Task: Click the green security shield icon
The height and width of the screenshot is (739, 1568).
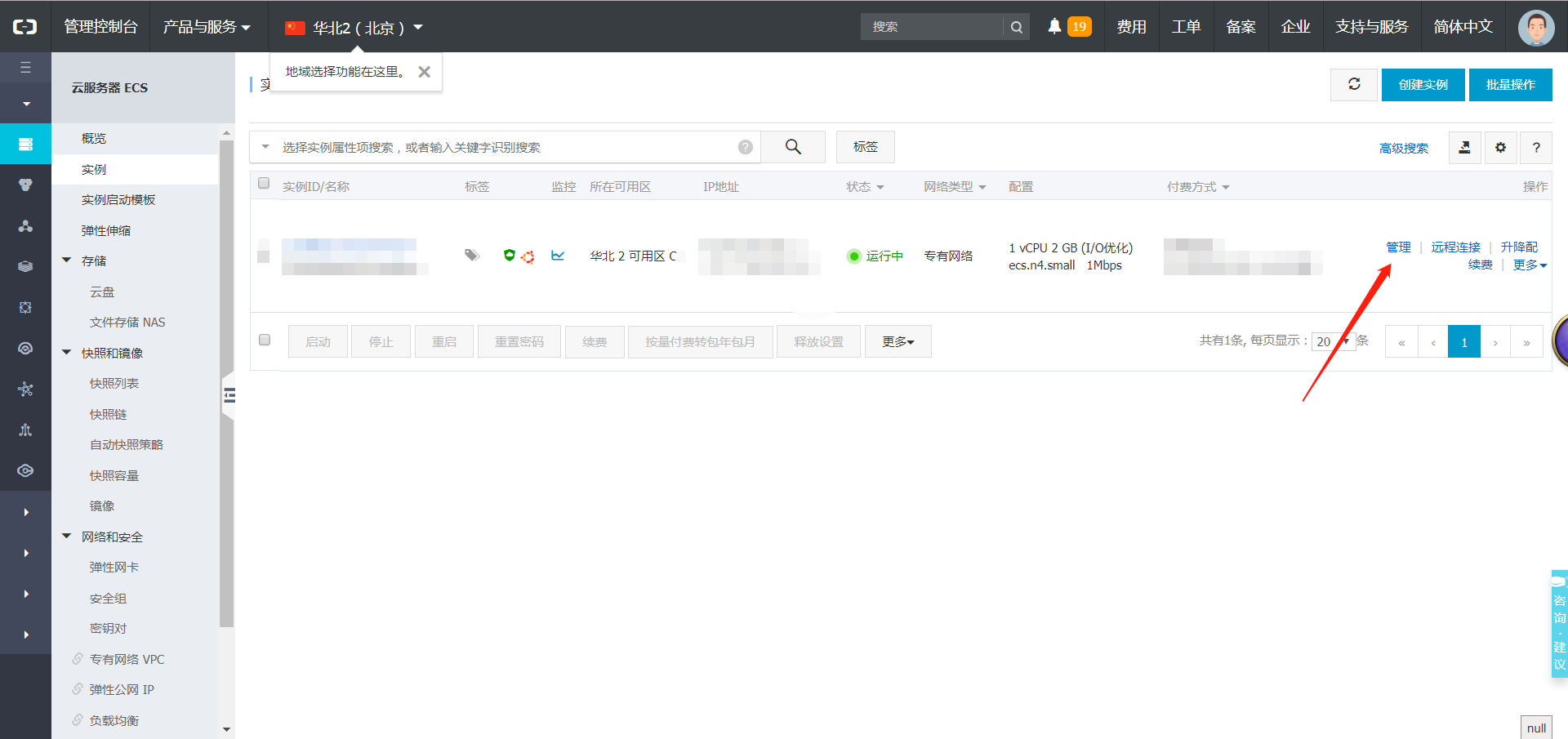Action: (x=508, y=256)
